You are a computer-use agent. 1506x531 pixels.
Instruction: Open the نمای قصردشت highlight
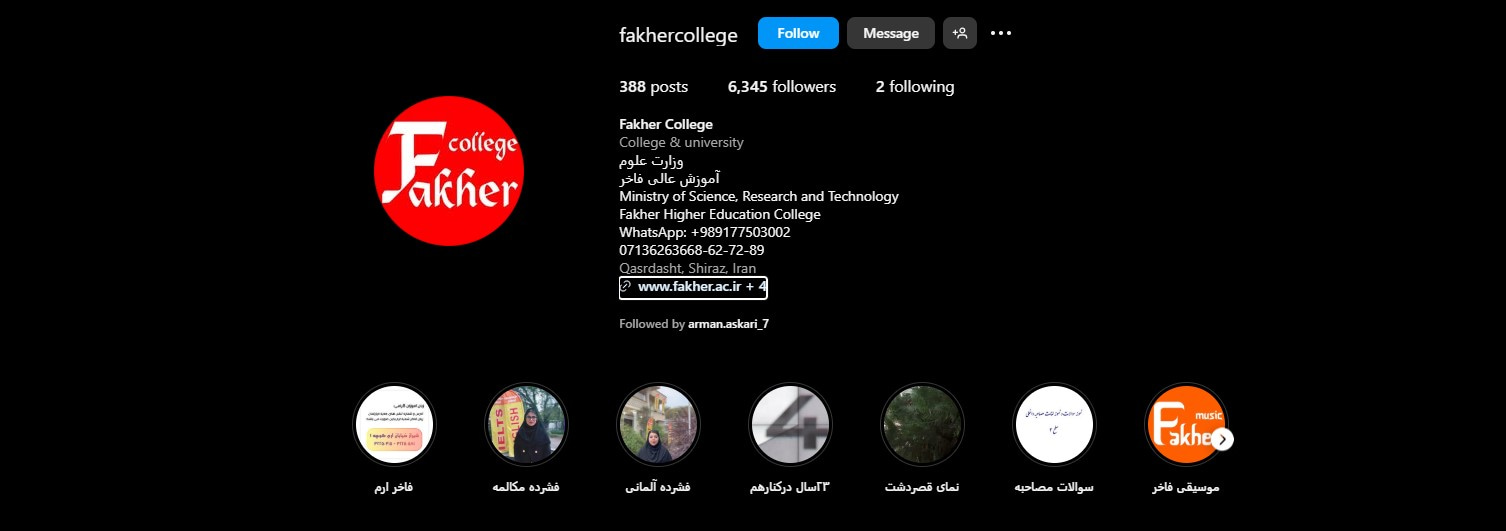click(x=922, y=425)
